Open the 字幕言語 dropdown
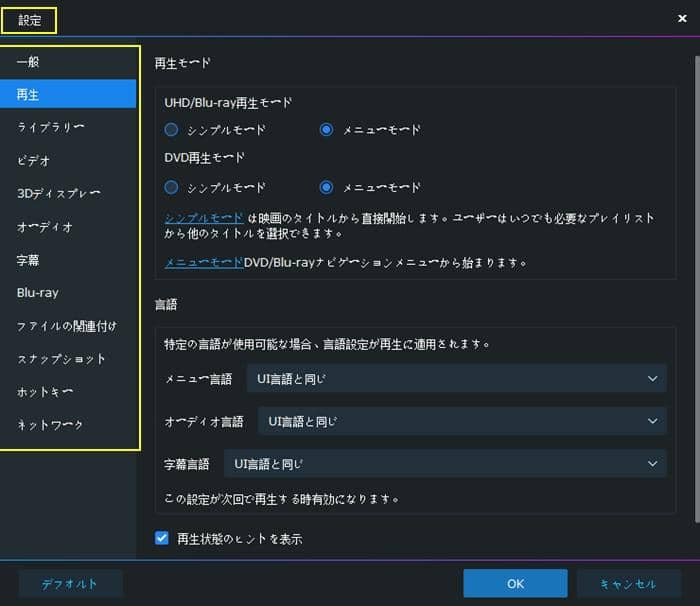 point(445,464)
